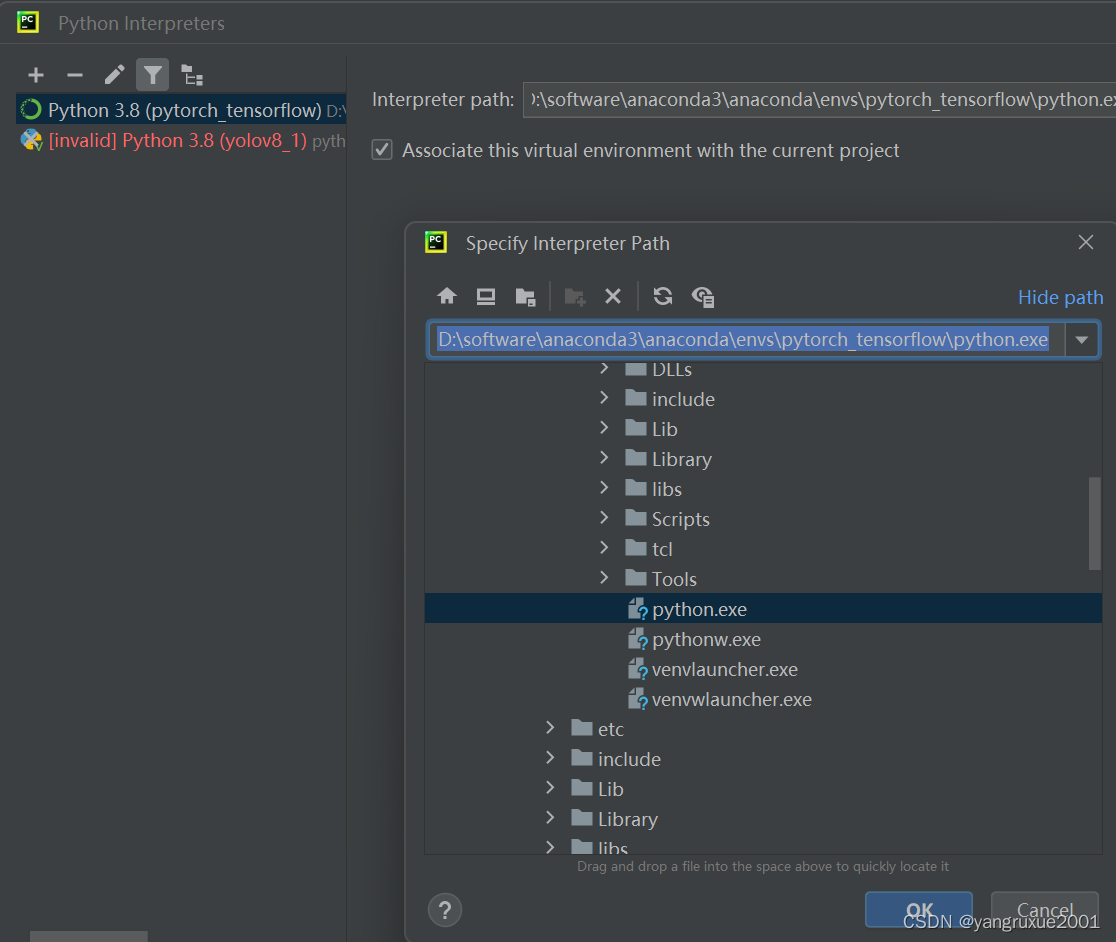Expand the include folder below etc
Viewport: 1116px width, 942px height.
[x=550, y=758]
